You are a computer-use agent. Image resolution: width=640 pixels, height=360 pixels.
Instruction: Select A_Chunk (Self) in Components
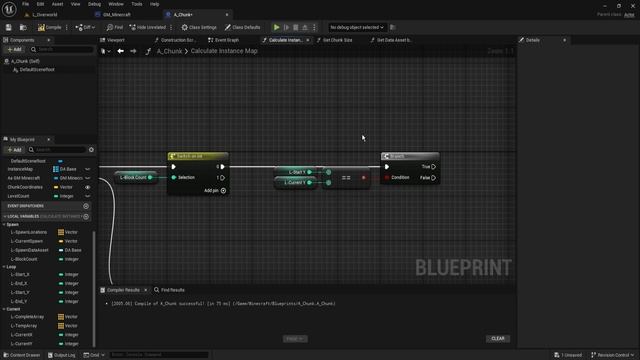25,61
